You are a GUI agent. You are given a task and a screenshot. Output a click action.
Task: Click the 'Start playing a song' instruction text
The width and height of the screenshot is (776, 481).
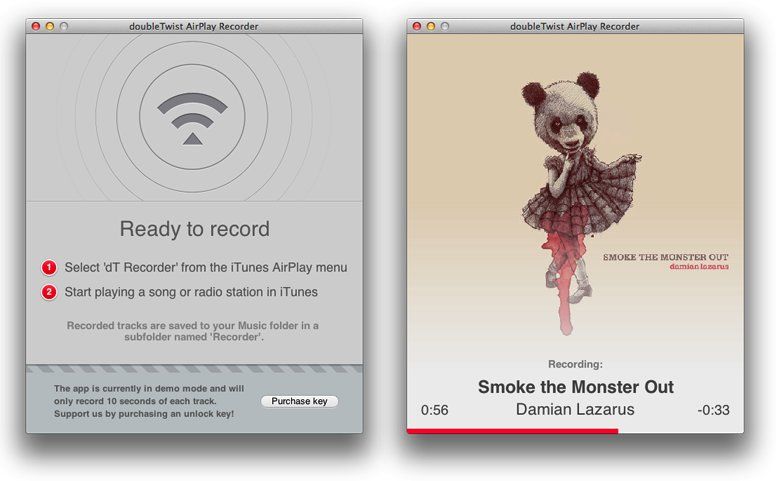[x=191, y=293]
